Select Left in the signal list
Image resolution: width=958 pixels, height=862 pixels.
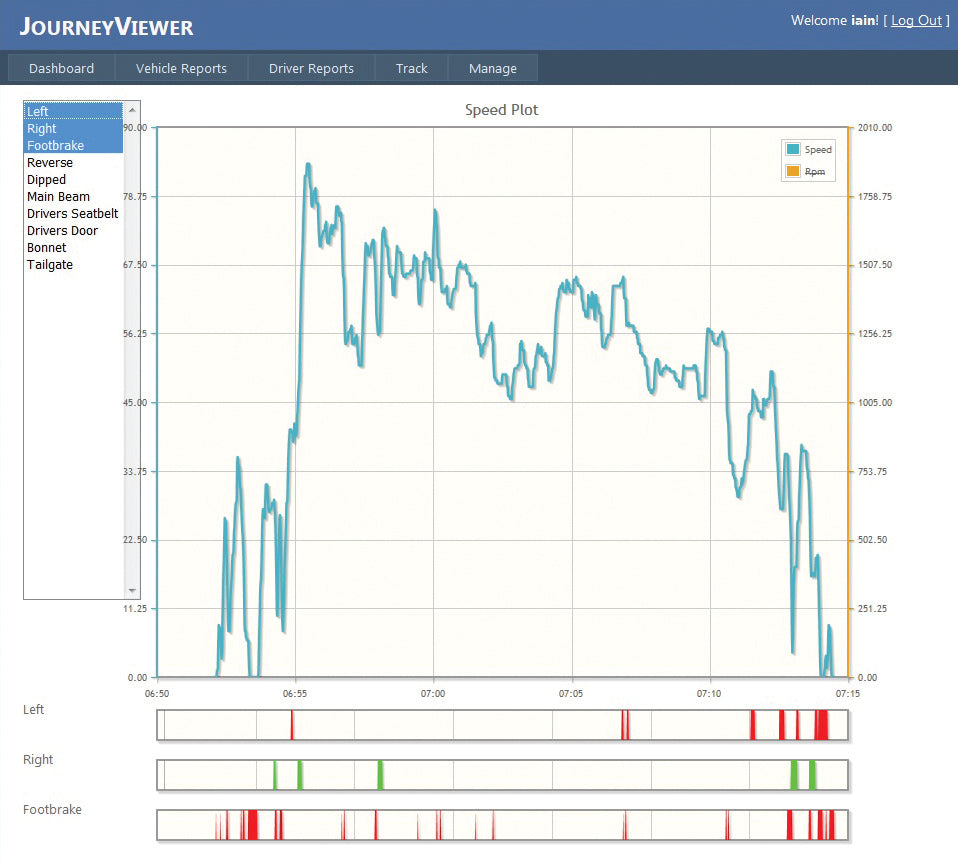[38, 111]
